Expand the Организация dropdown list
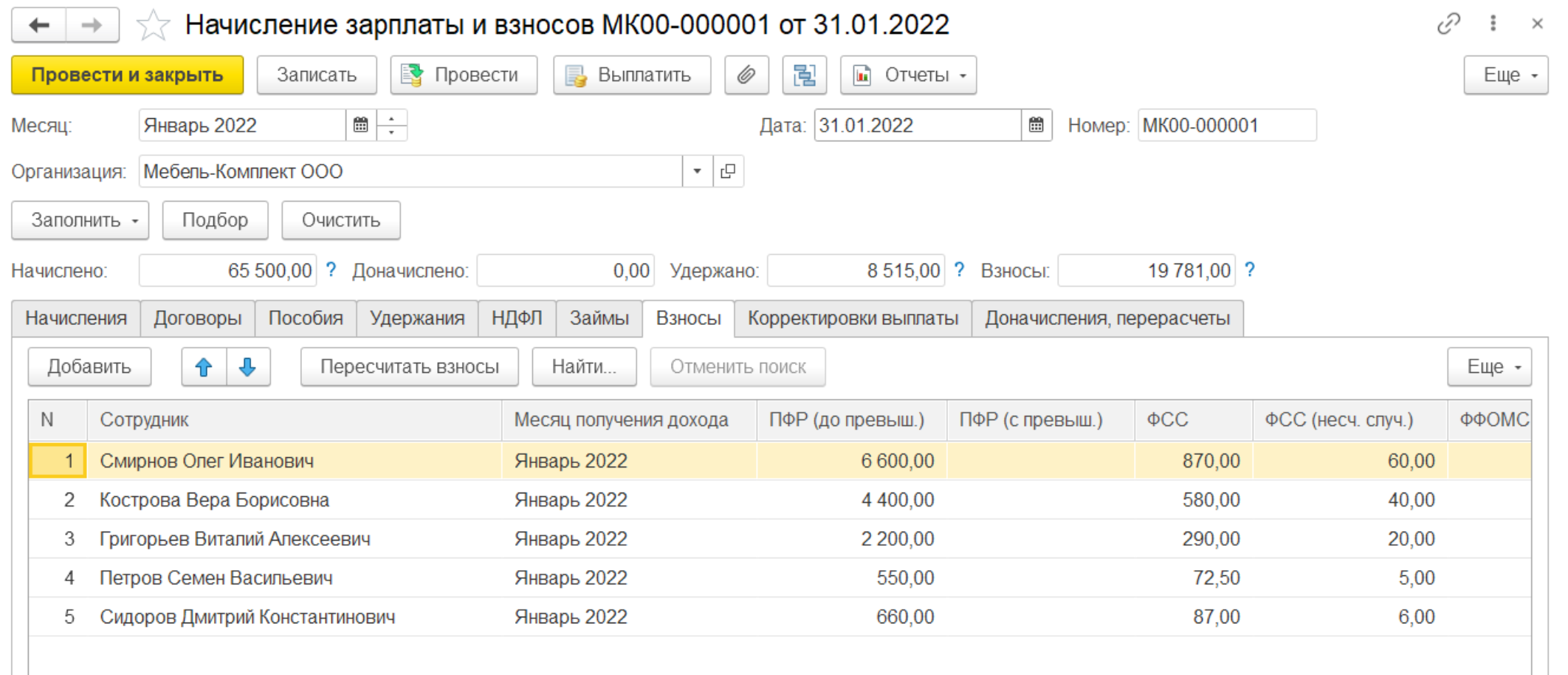Viewport: 1568px width, 675px height. (697, 171)
